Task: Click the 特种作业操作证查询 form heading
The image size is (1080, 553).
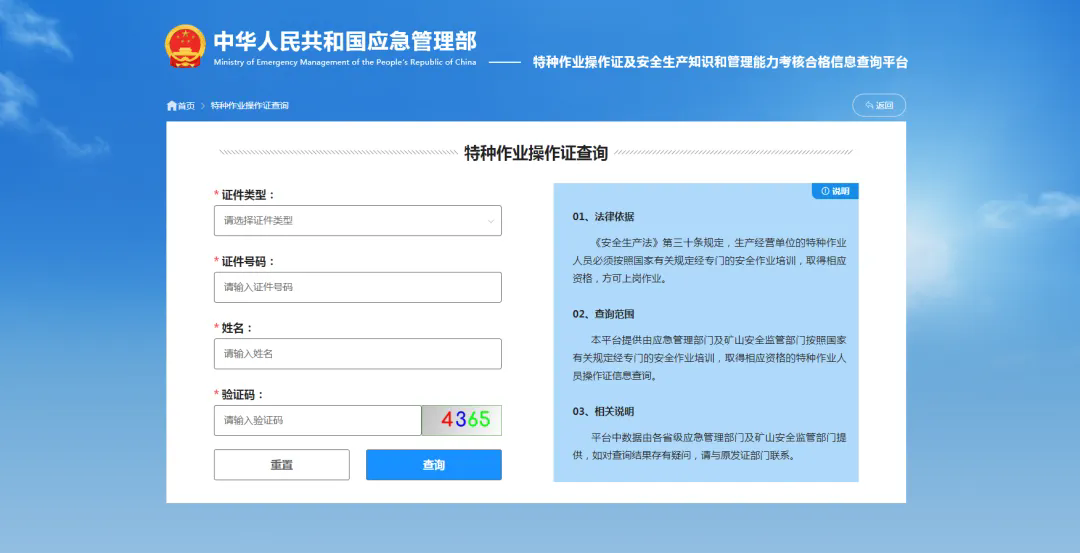Action: (x=536, y=153)
